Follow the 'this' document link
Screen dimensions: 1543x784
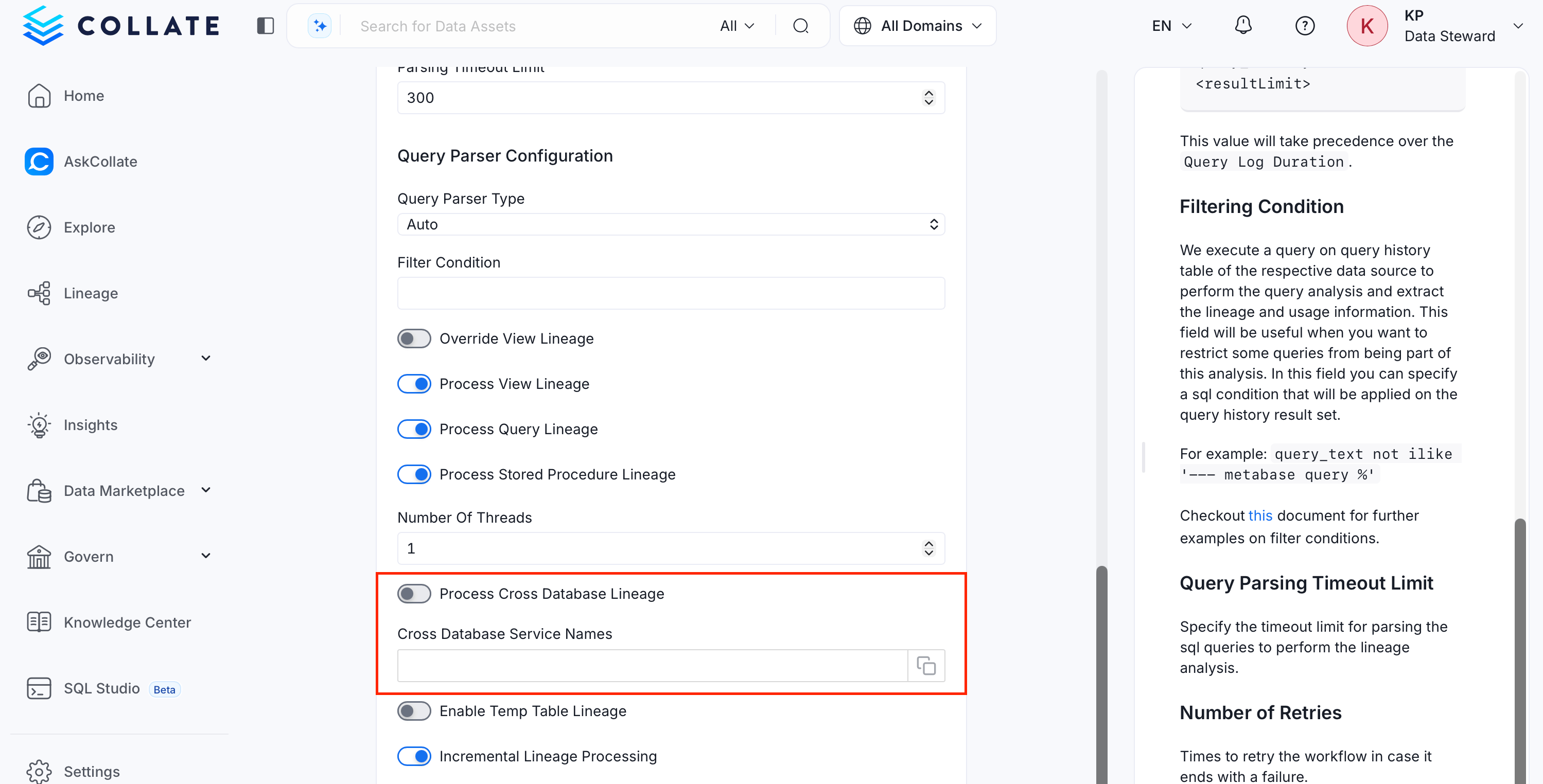[1260, 515]
